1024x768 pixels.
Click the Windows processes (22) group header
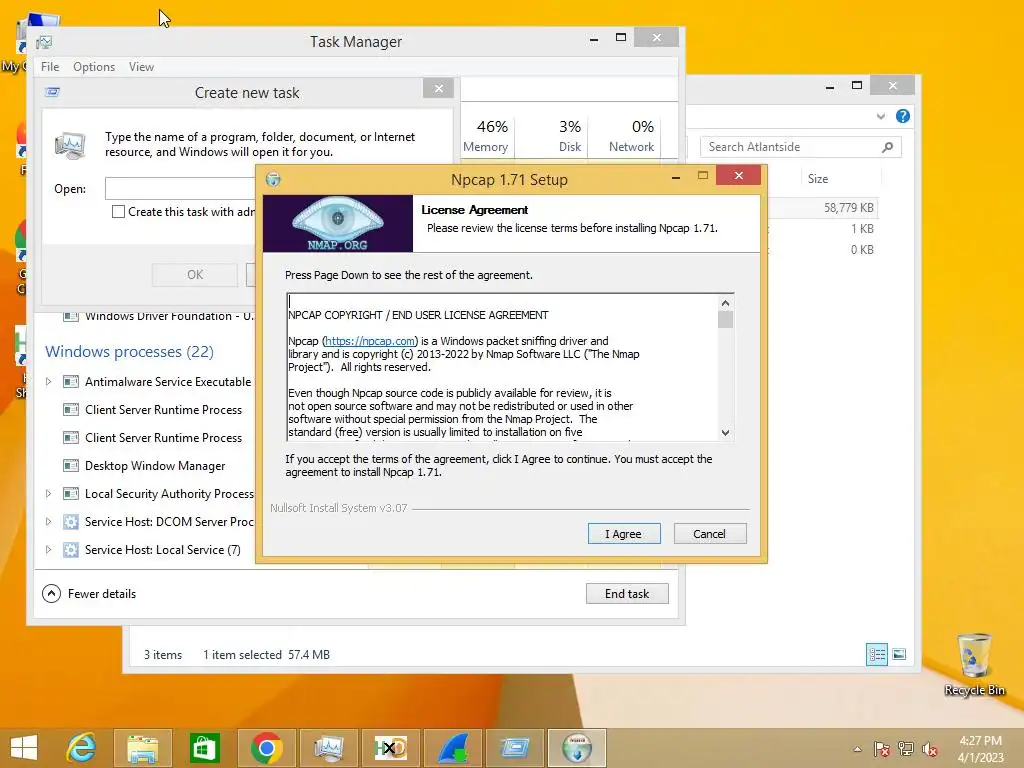click(x=129, y=351)
